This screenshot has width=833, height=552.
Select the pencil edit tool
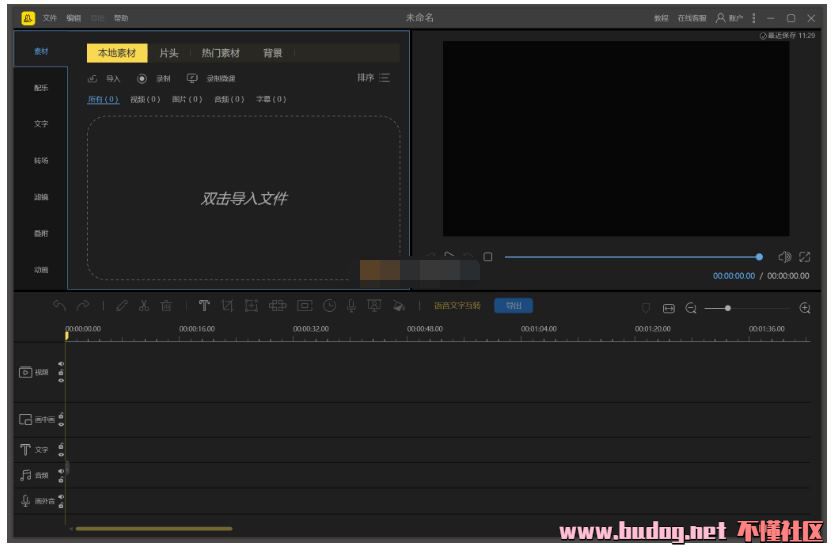122,306
